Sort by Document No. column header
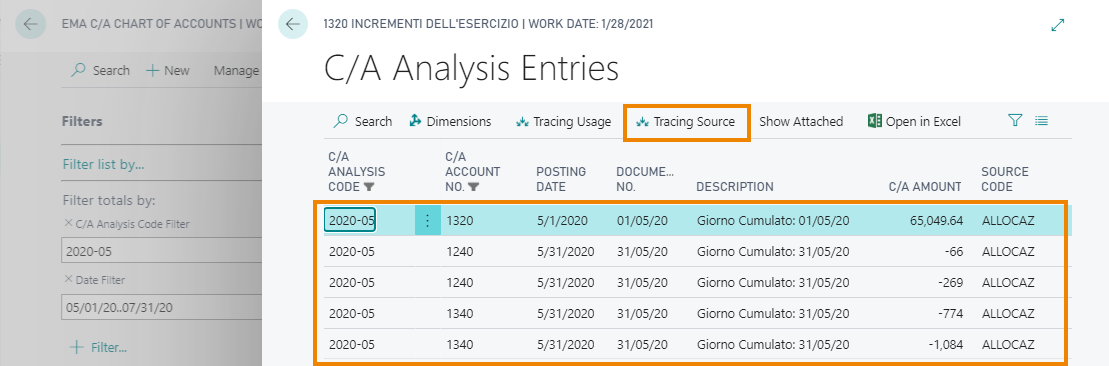This screenshot has height=366, width=1109. [x=644, y=179]
